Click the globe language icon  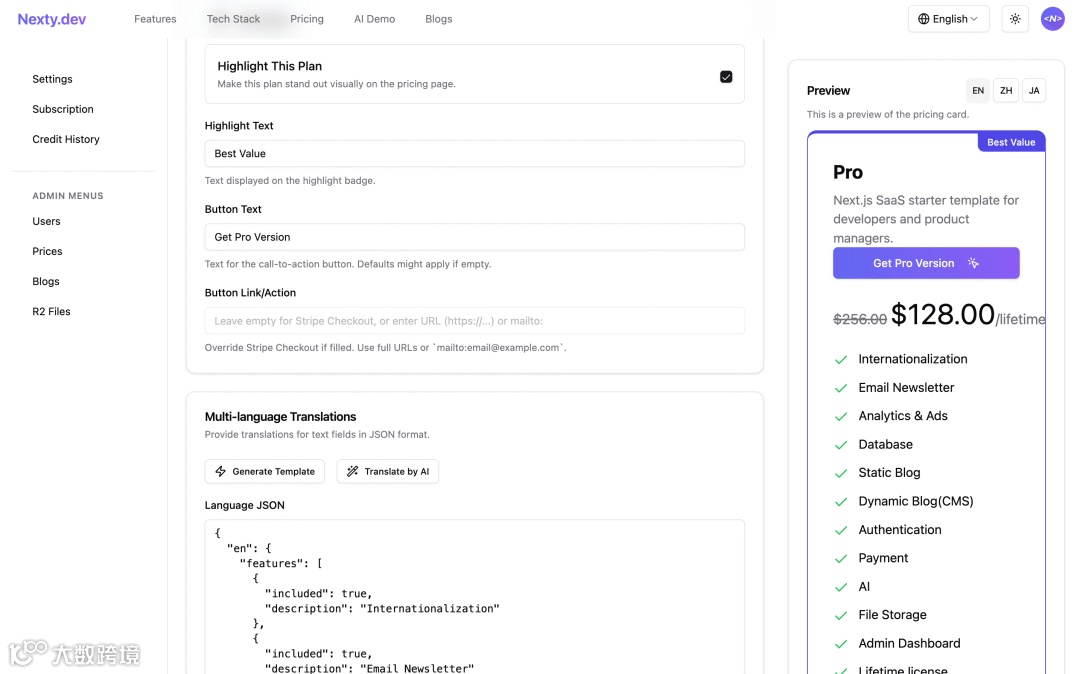pos(924,19)
